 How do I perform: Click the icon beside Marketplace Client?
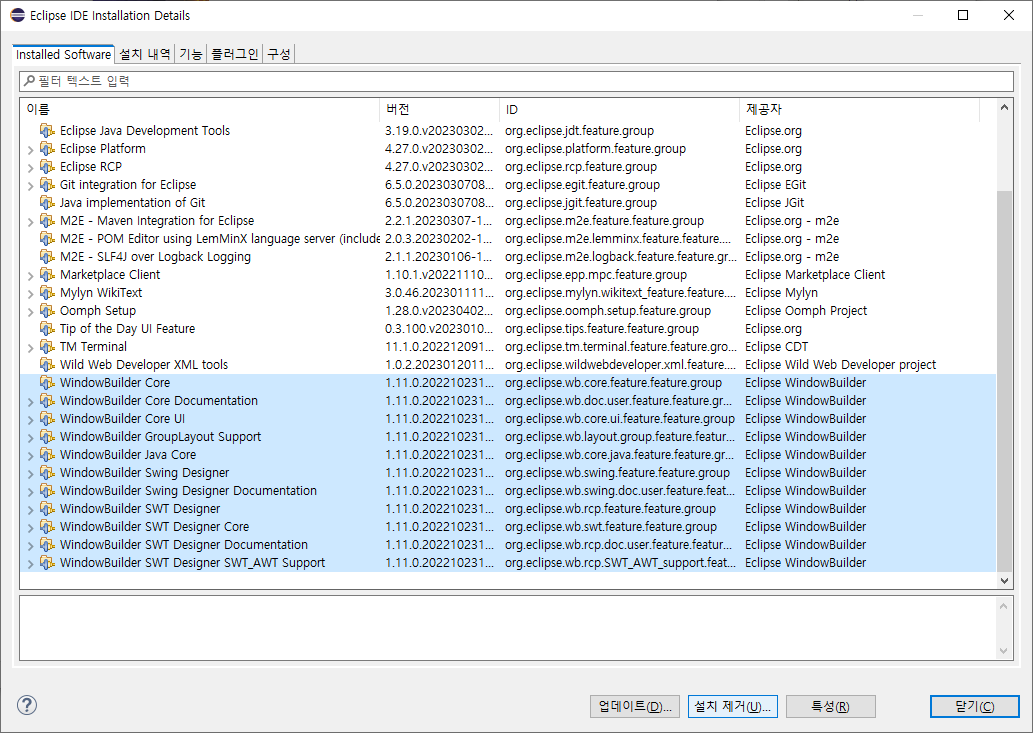(x=47, y=275)
